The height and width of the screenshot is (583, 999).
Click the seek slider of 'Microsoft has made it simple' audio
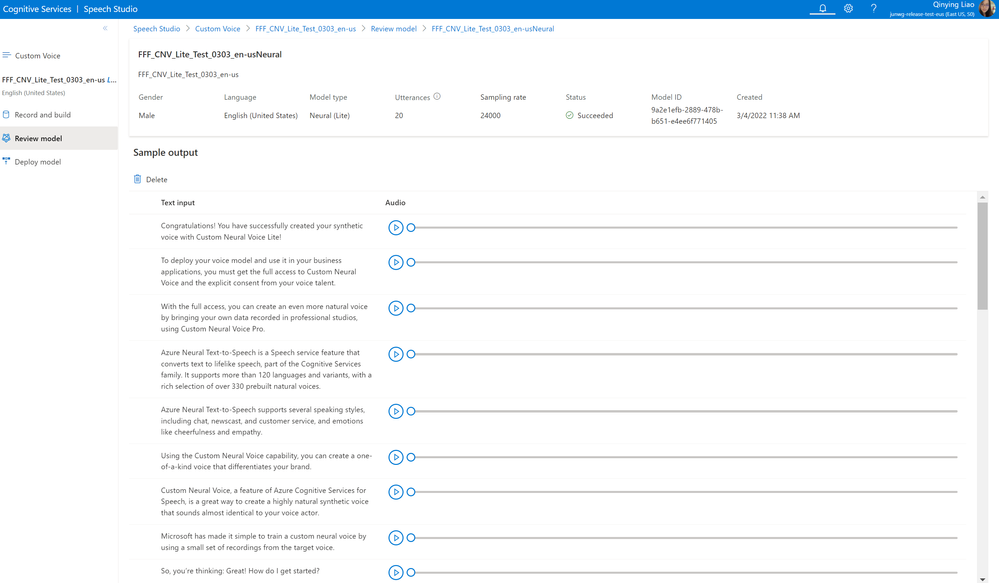click(682, 537)
